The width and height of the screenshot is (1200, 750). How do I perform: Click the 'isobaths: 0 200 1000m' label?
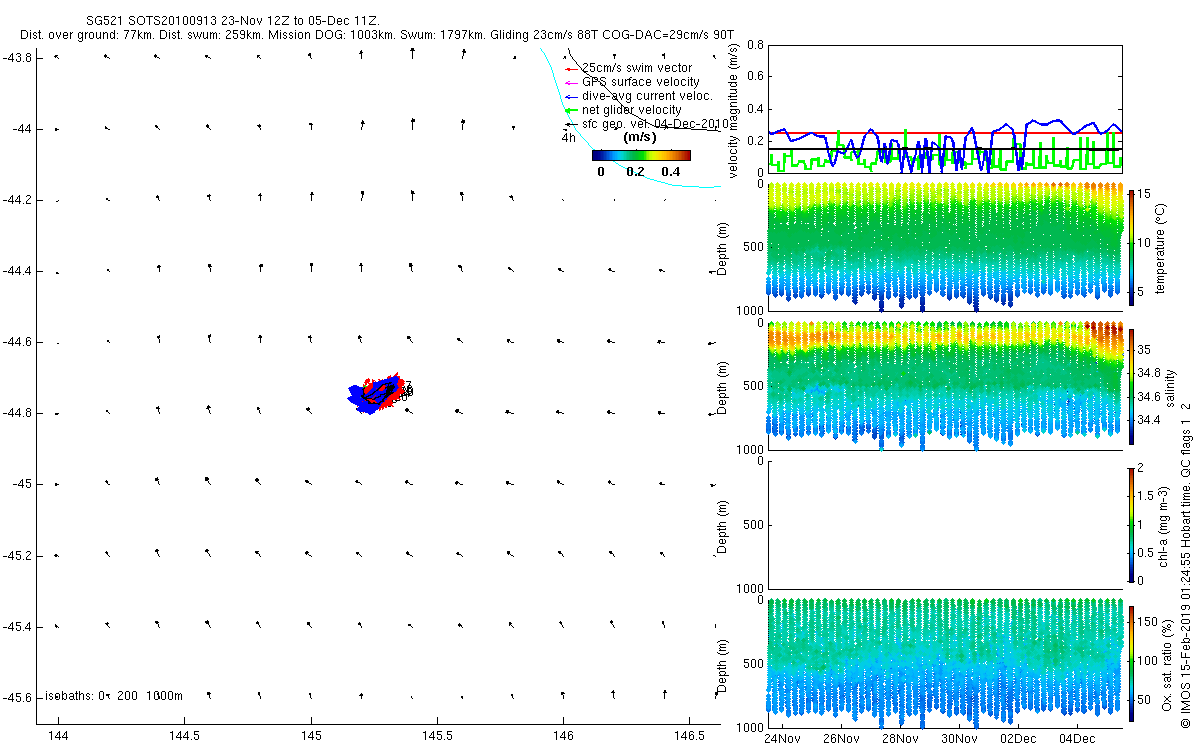(x=113, y=695)
